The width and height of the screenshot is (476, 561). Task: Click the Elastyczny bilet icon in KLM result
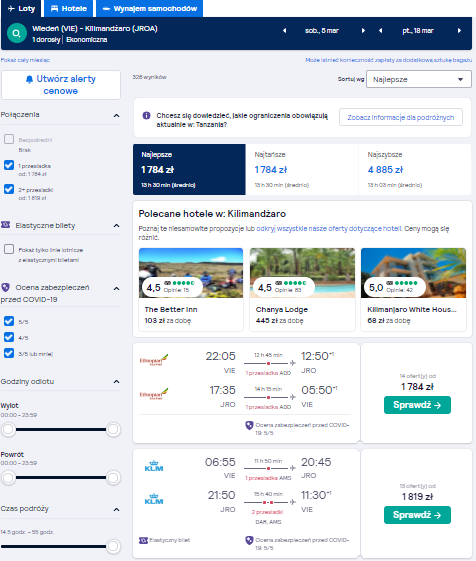pos(143,540)
